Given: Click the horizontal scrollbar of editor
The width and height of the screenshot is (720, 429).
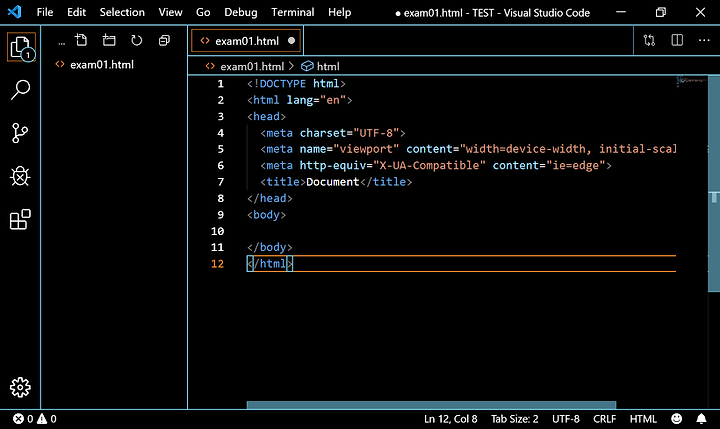Looking at the screenshot, I should pyautogui.click(x=431, y=405).
